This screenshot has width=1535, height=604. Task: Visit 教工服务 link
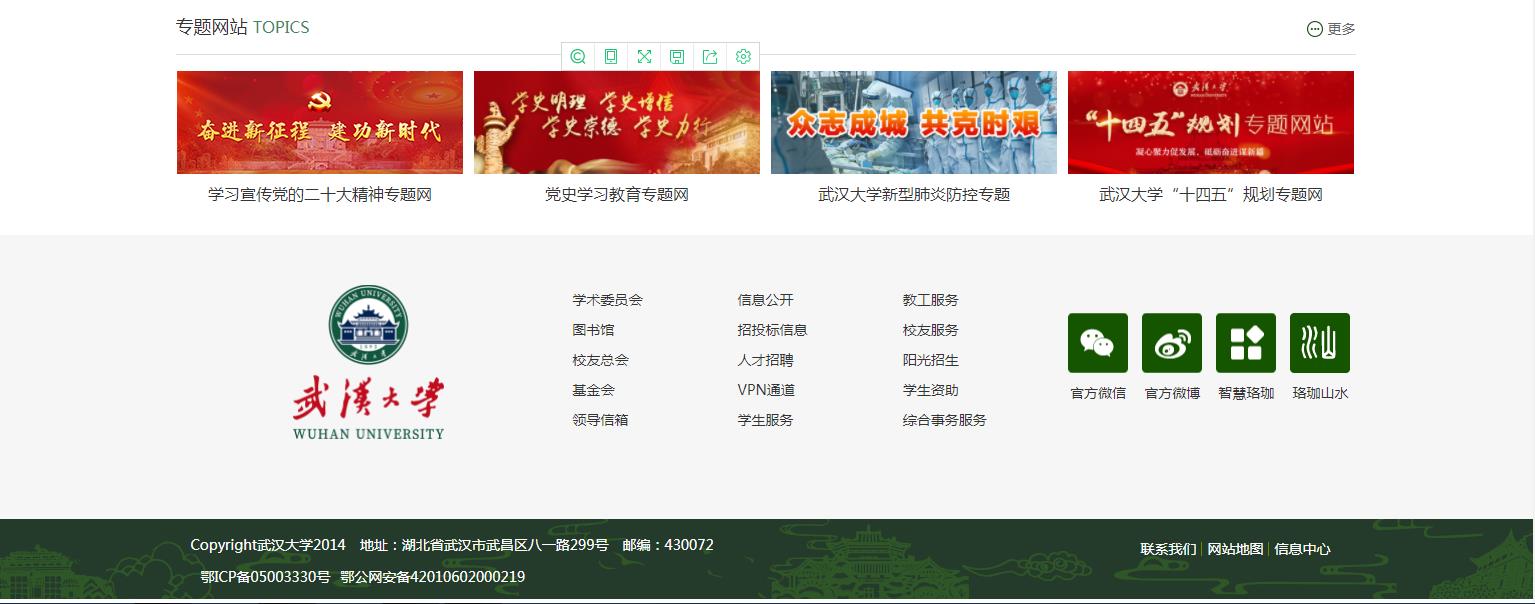coord(931,300)
